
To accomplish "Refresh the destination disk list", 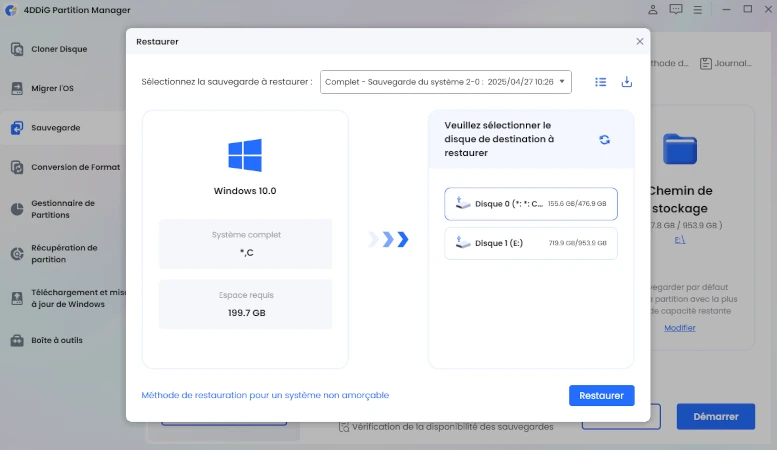I will 605,140.
